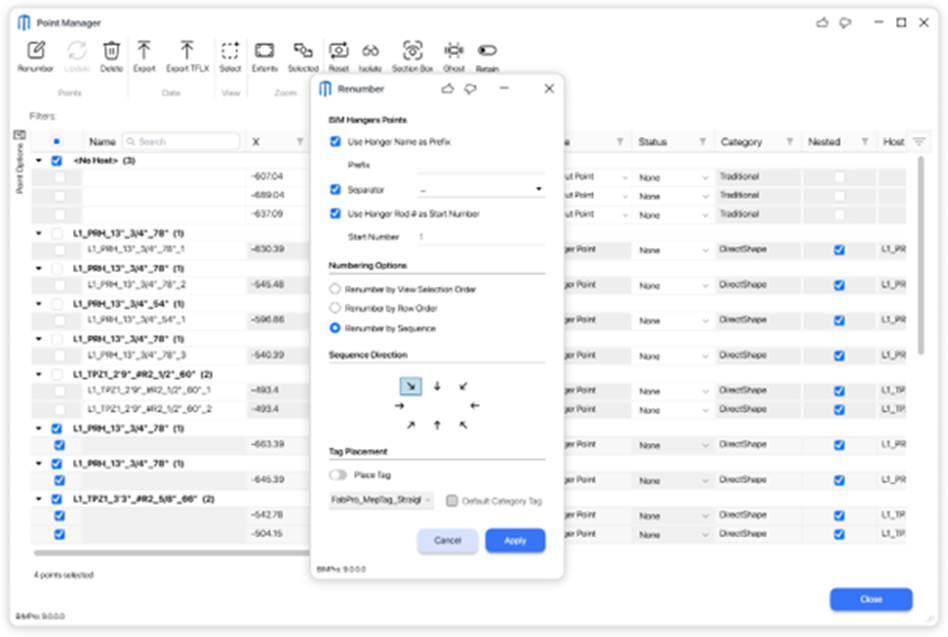The height and width of the screenshot is (637, 948).
Task: Open the FabPro_MepTag tag type dropdown
Action: point(381,500)
